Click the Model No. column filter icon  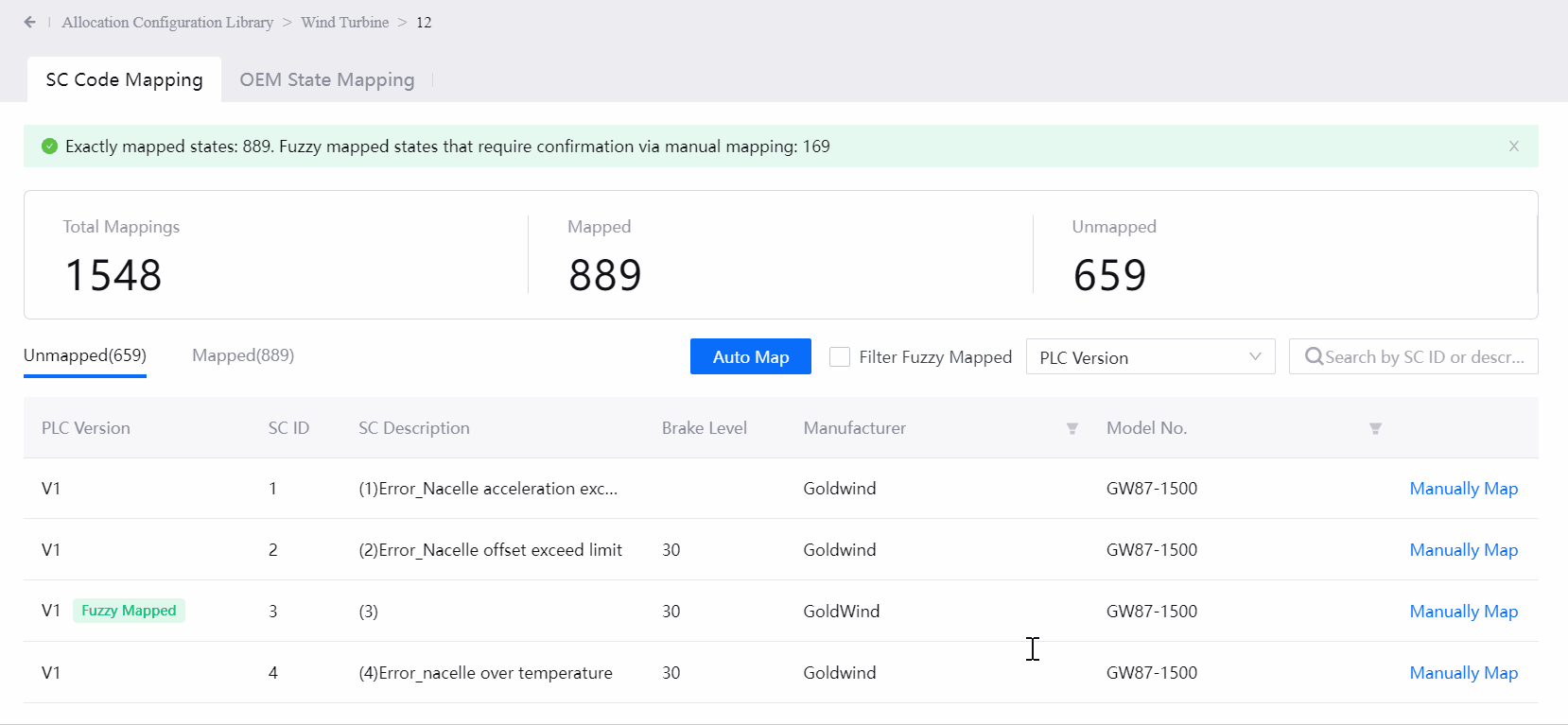(1375, 428)
